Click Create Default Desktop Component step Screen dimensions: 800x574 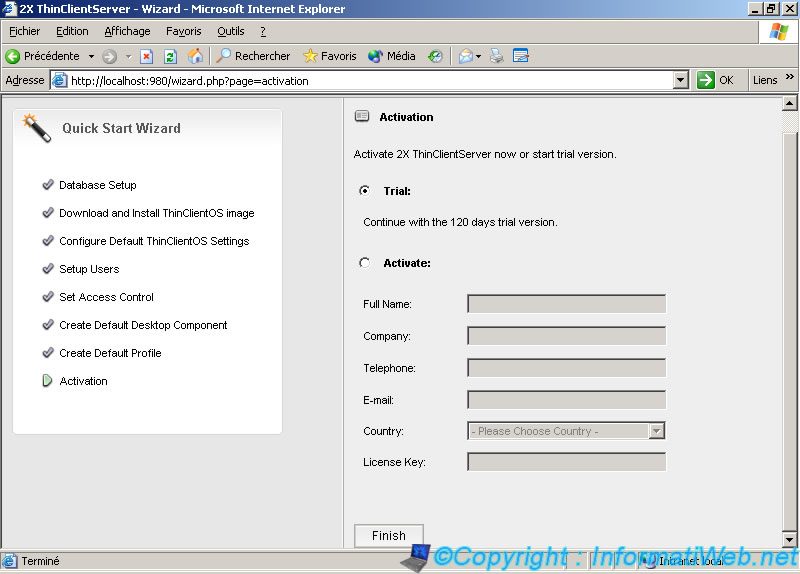pyautogui.click(x=143, y=325)
